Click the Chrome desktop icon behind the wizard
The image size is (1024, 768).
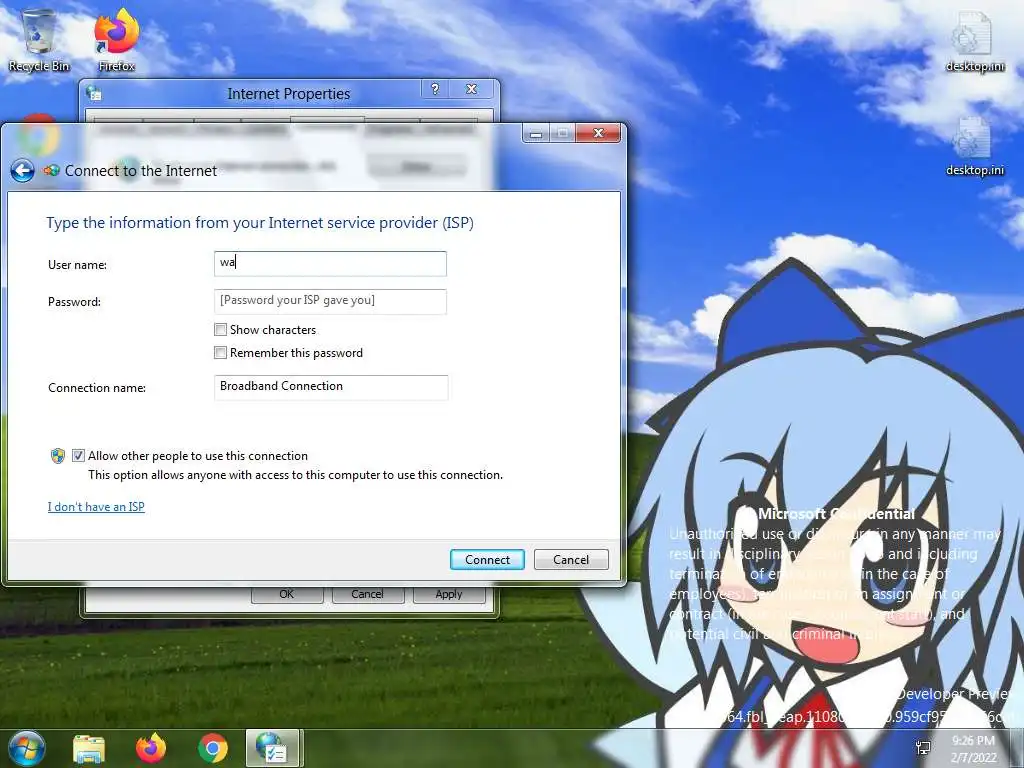[39, 135]
